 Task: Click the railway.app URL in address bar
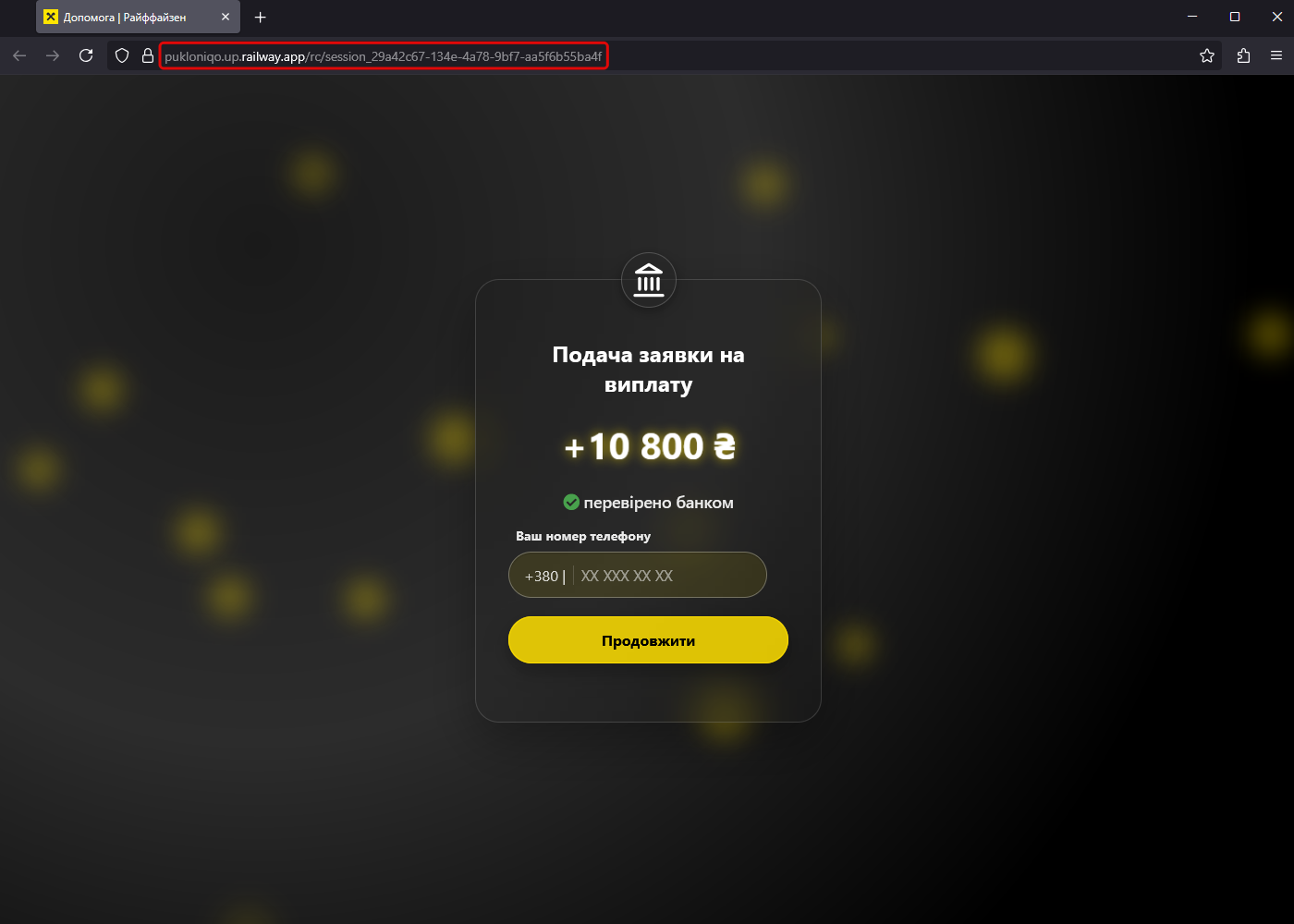384,56
